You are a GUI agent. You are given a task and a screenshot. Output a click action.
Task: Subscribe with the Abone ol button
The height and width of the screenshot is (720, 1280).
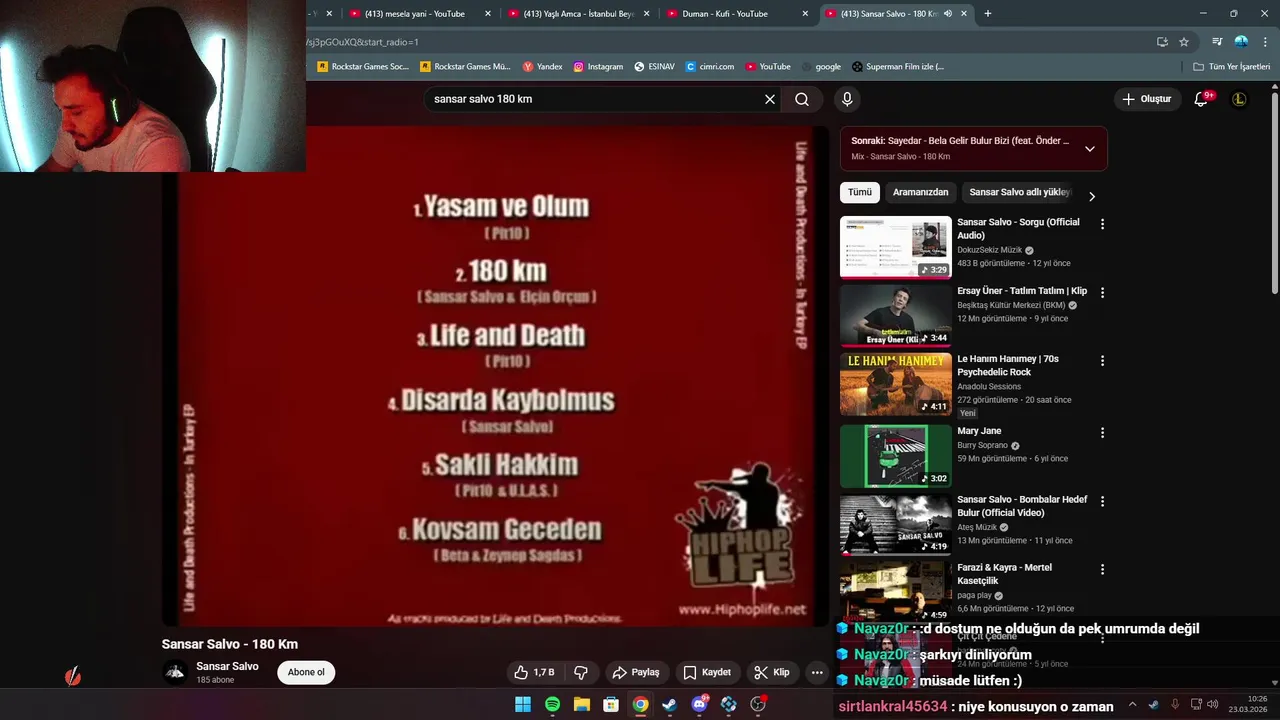pos(306,672)
